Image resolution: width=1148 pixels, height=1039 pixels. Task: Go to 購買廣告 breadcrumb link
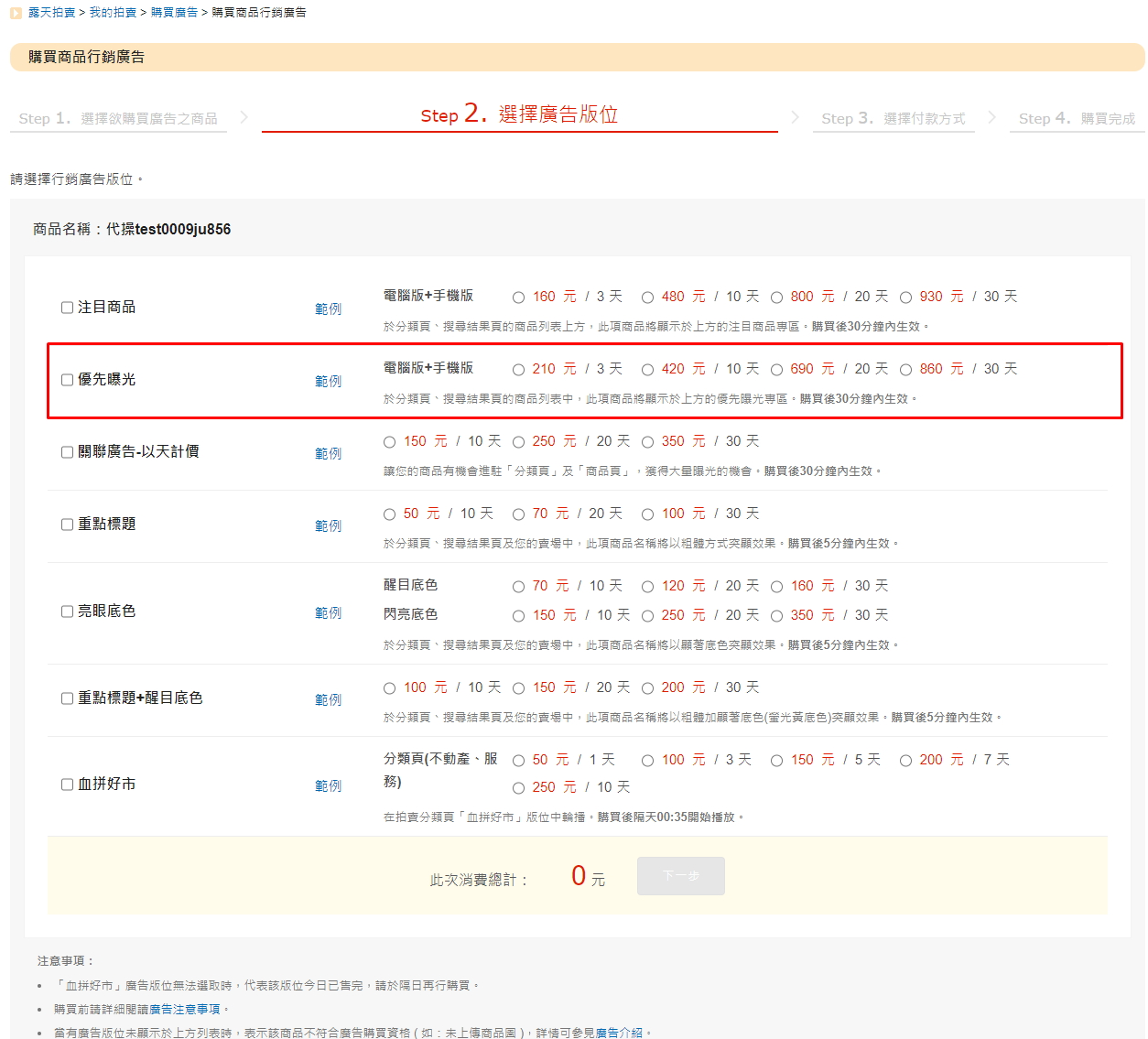coord(174,13)
